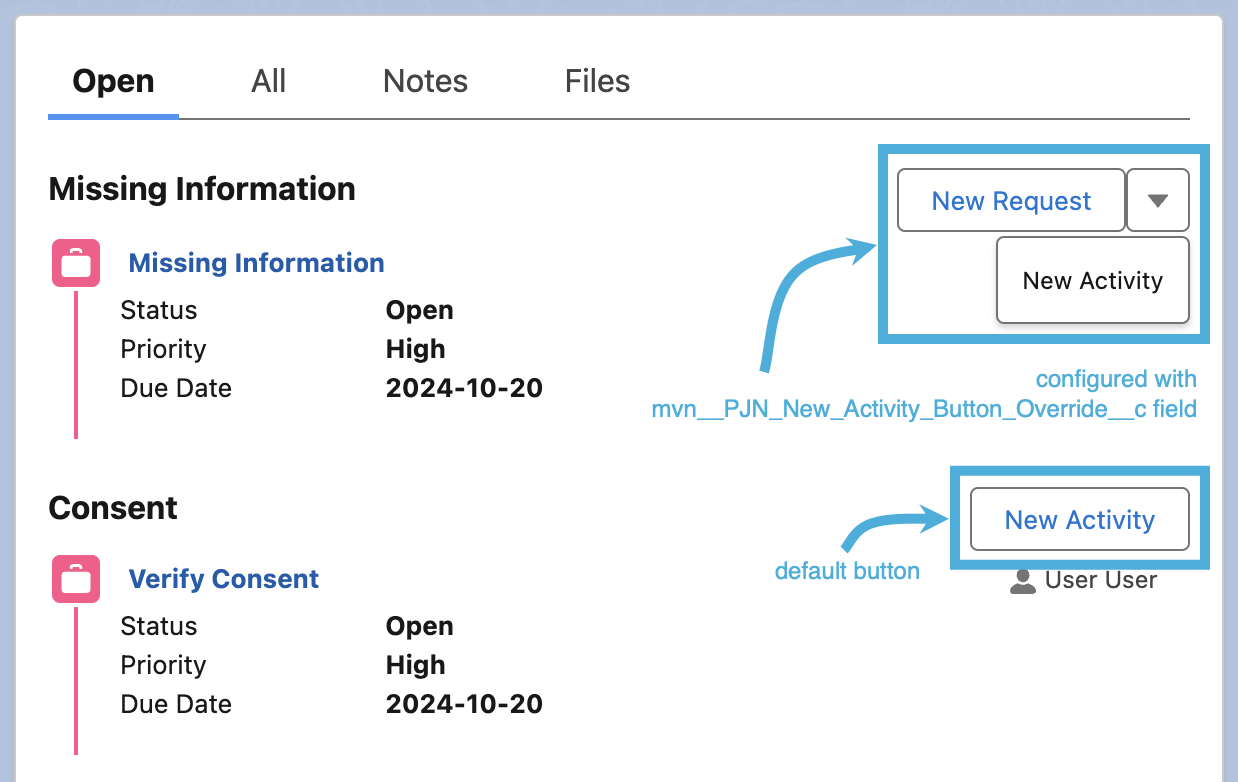Click the High priority value under Verify Consent

[415, 665]
